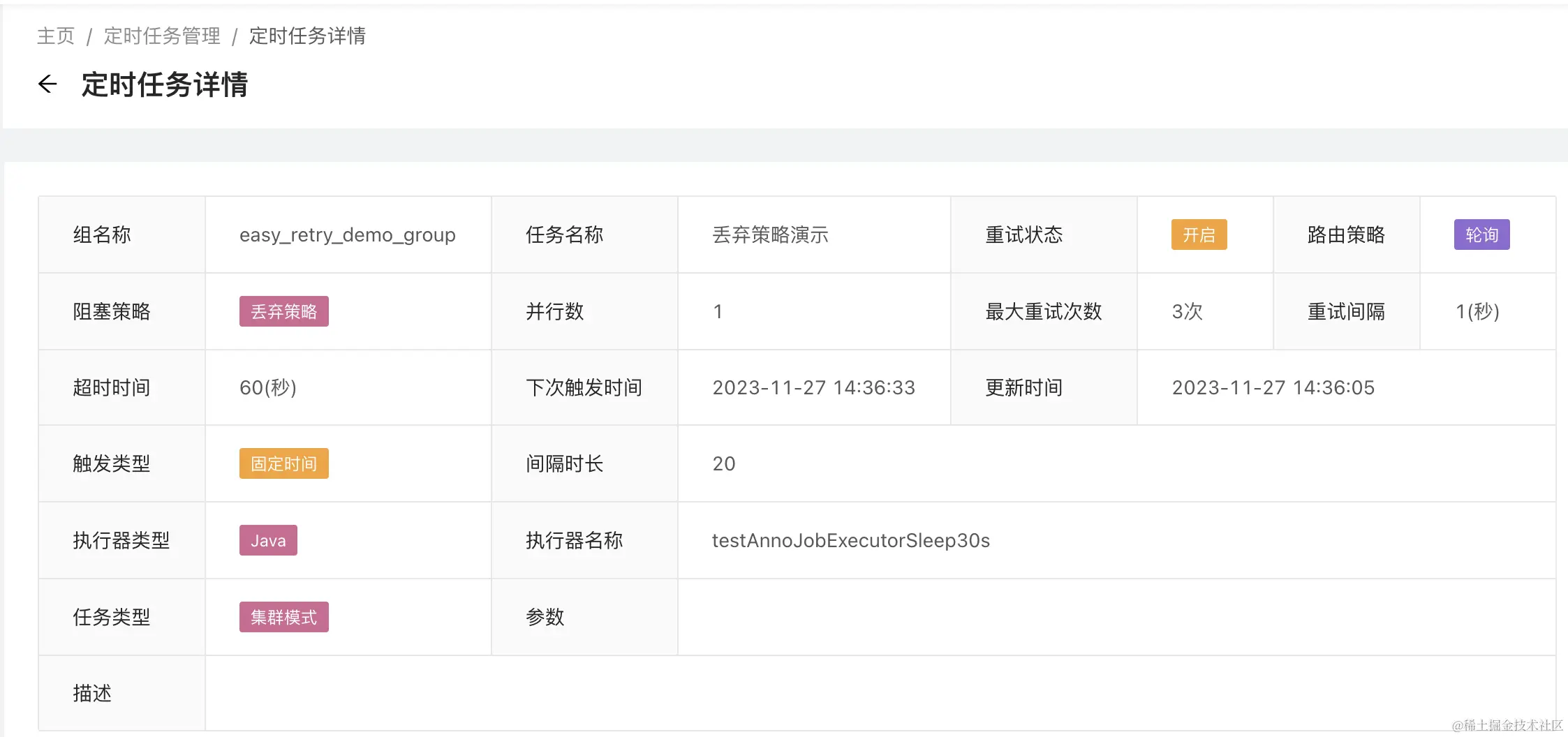Click the 并行数 value 1
Viewport: 1568px width, 737px height.
718,311
